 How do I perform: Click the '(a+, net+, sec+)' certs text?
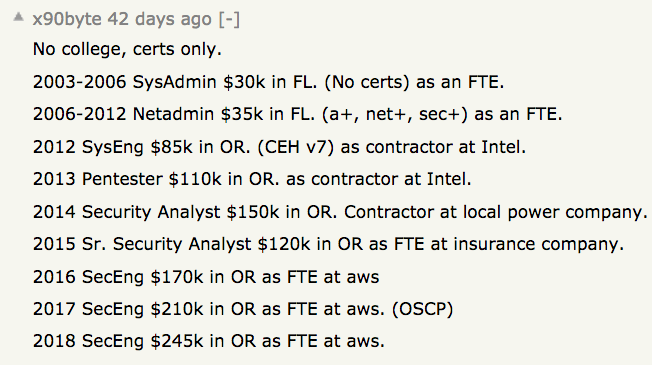point(395,114)
